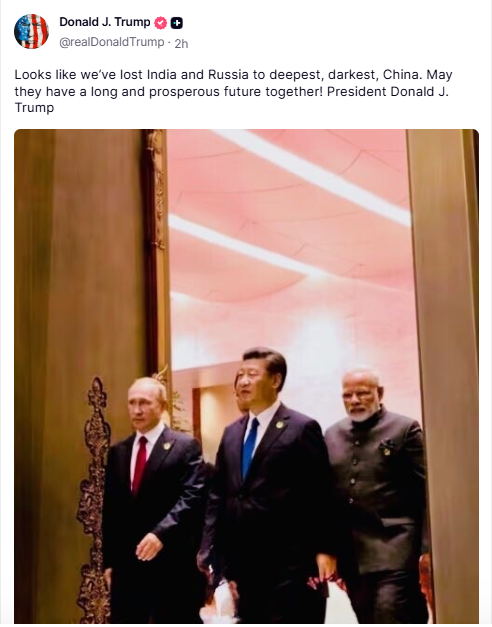Click the ornate carved golden door ornament
Image resolution: width=492 pixels, height=627 pixels.
coord(94,500)
